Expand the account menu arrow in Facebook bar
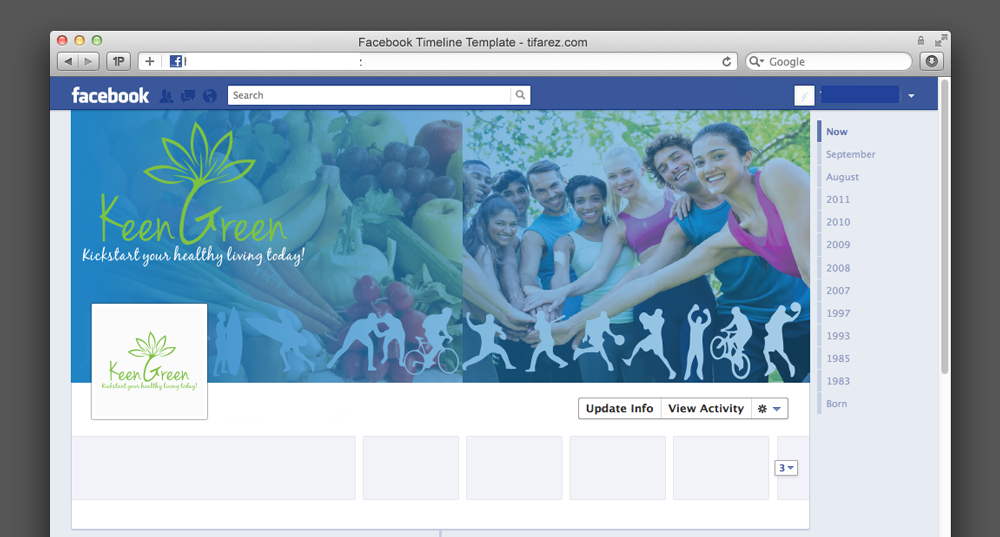Screen dimensions: 1000x537 tap(911, 96)
